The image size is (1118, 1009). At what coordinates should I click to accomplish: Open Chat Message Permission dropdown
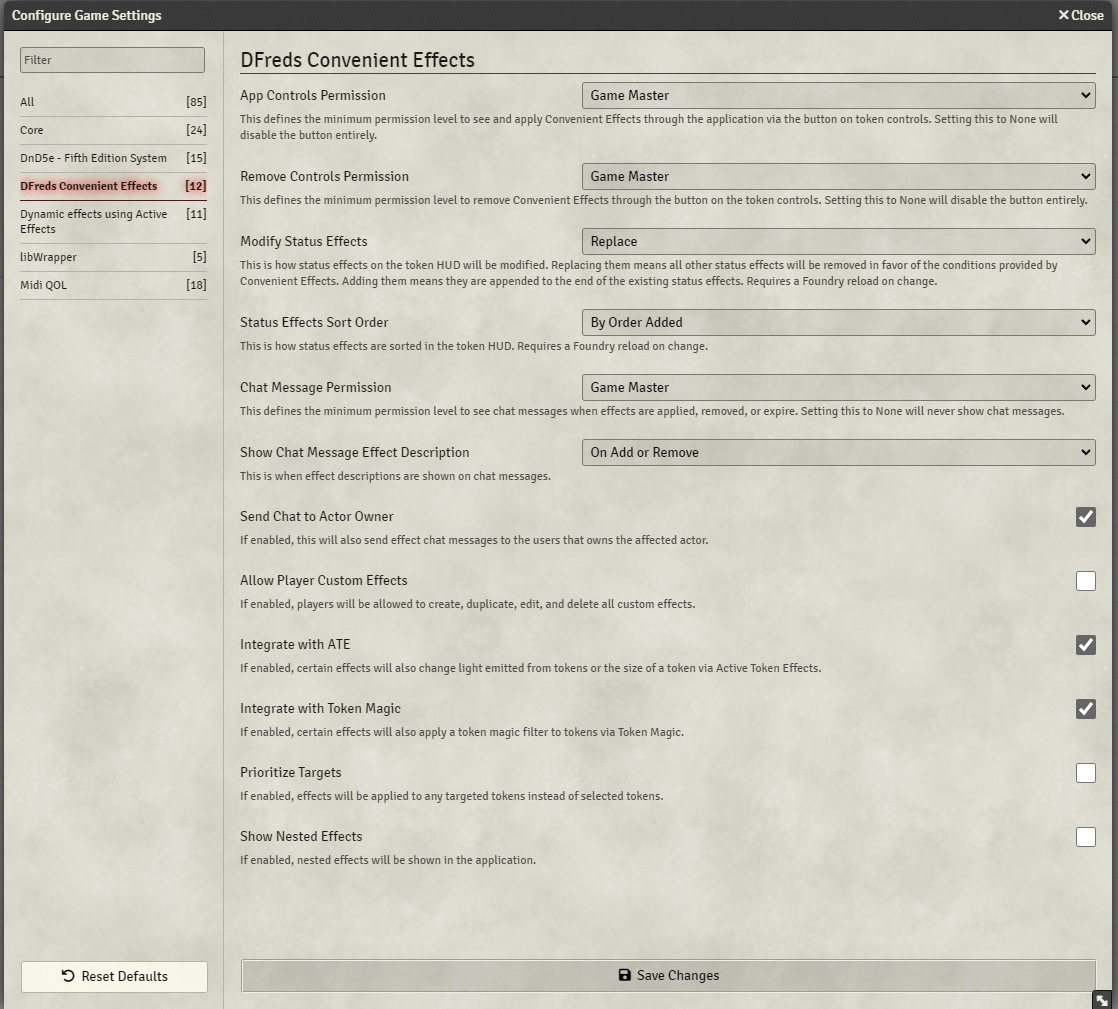(x=838, y=387)
